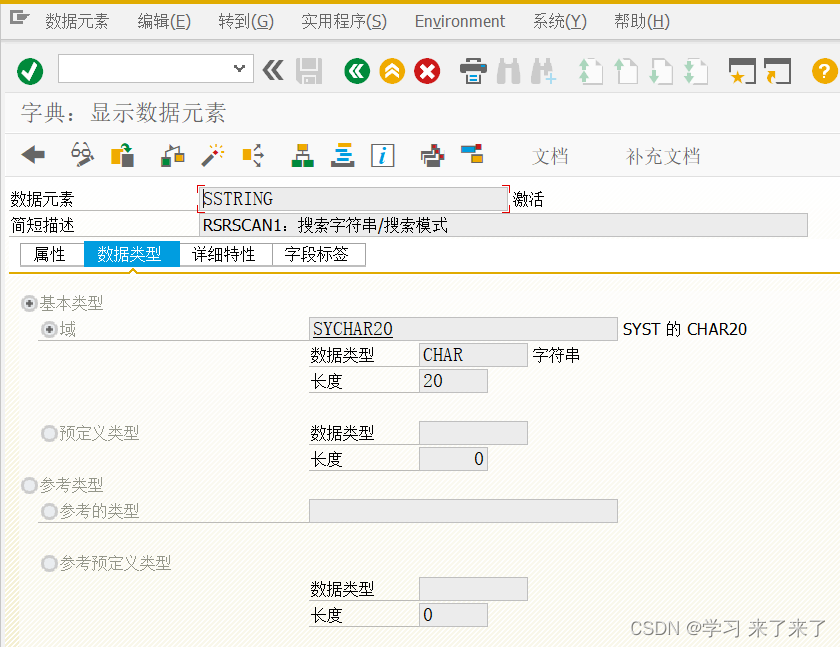Switch to the 字段标签 tab

(319, 254)
